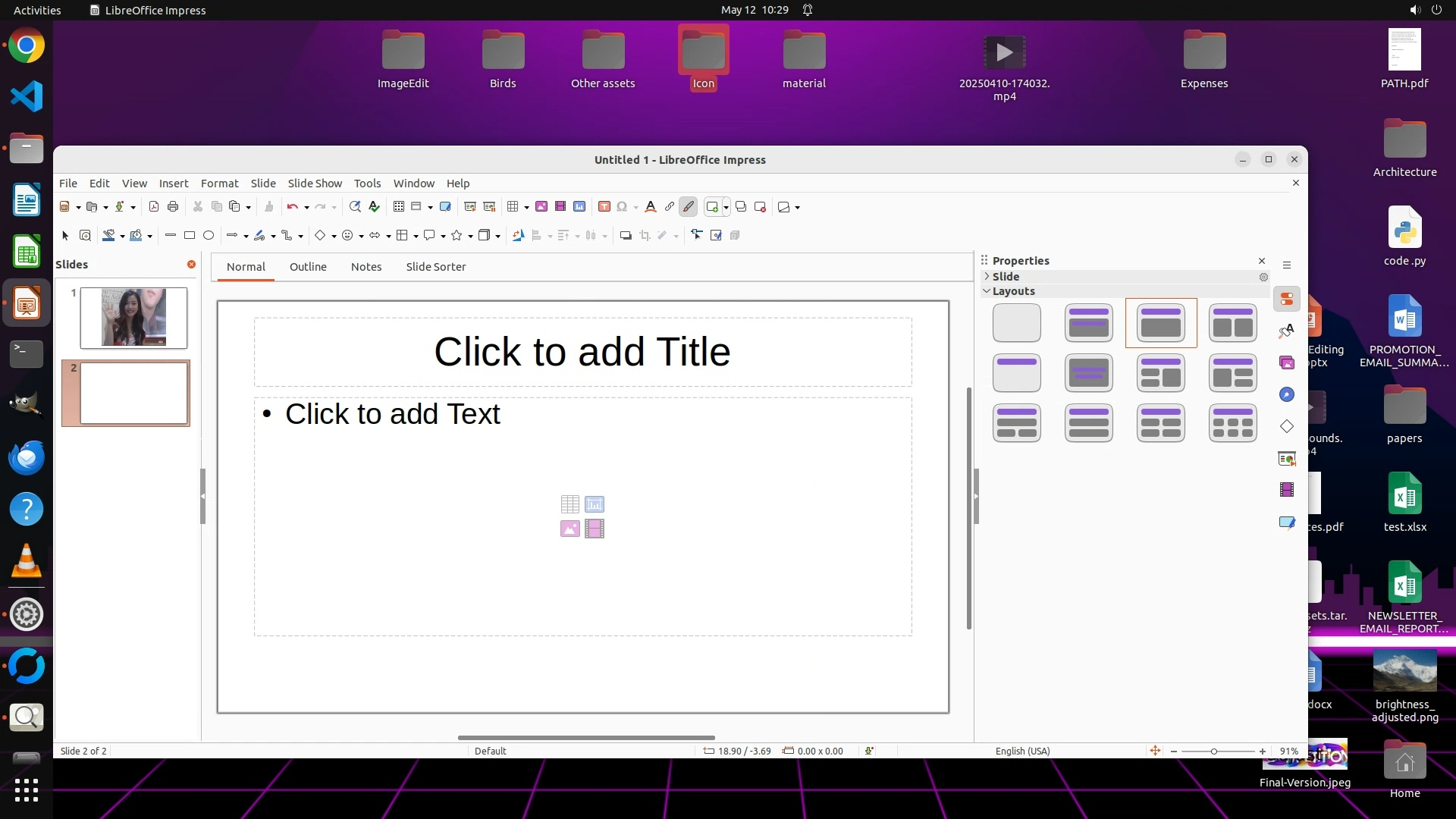Click the Insert Image toolbar icon
1456x819 pixels.
click(x=541, y=206)
